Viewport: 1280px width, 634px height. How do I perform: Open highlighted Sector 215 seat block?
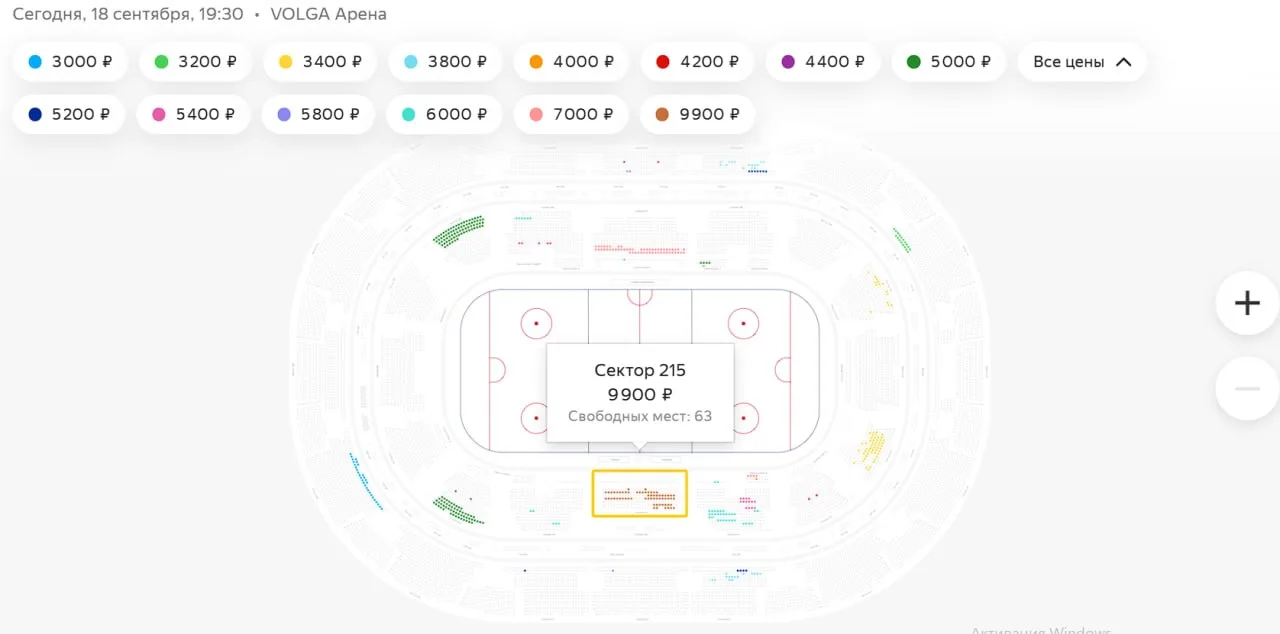(x=640, y=494)
